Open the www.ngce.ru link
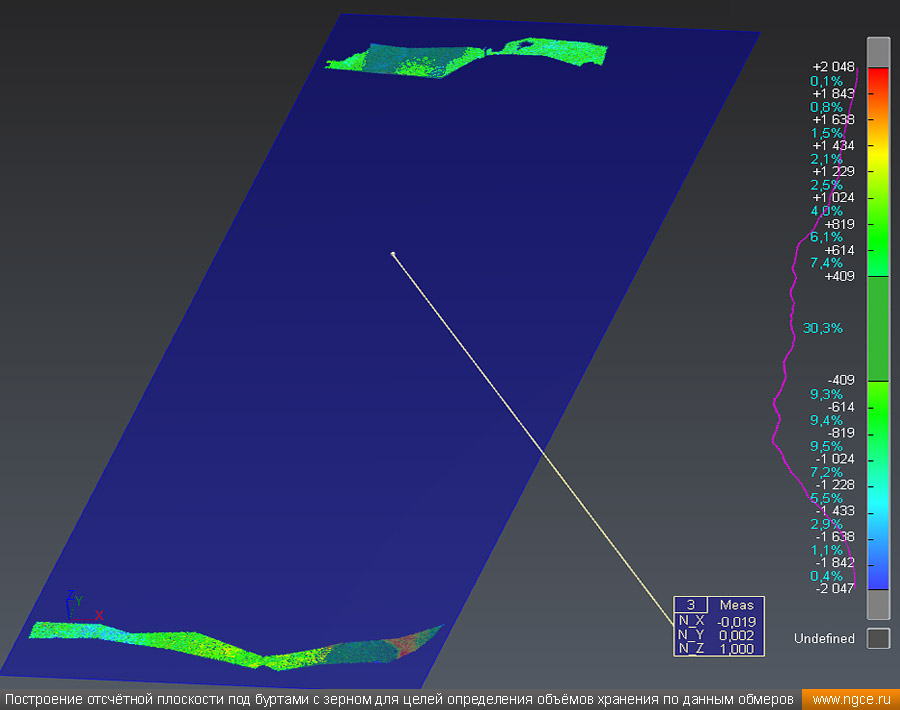This screenshot has height=710, width=900. pos(849,698)
